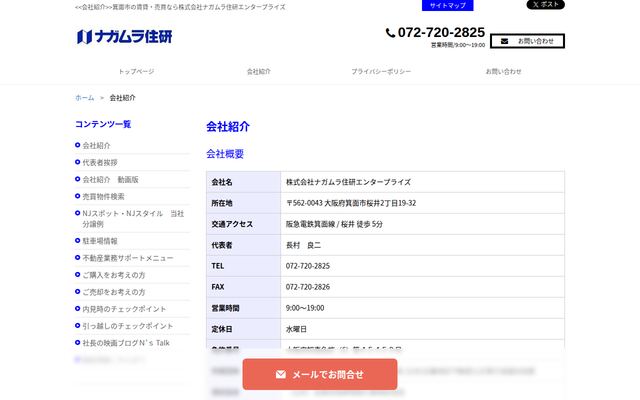The height and width of the screenshot is (400, 640).
Task: Click 会社紹介 in the breadcrumb
Action: pos(122,98)
